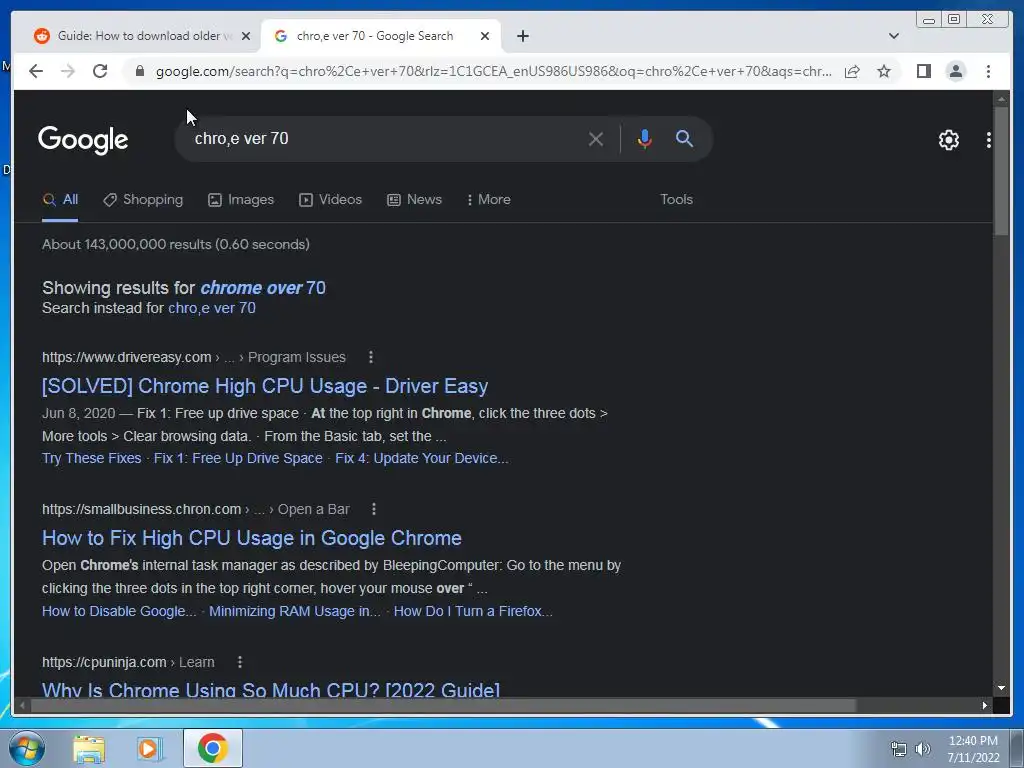Viewport: 1024px width, 768px height.
Task: Launch Windows Media Player from the taskbar
Action: (x=148, y=749)
